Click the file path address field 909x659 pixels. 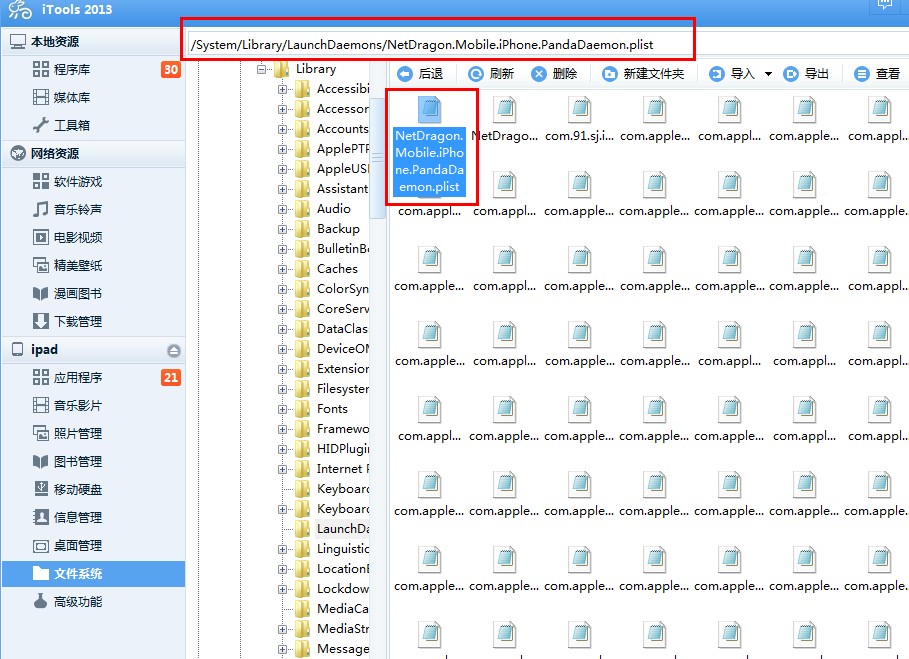[441, 45]
